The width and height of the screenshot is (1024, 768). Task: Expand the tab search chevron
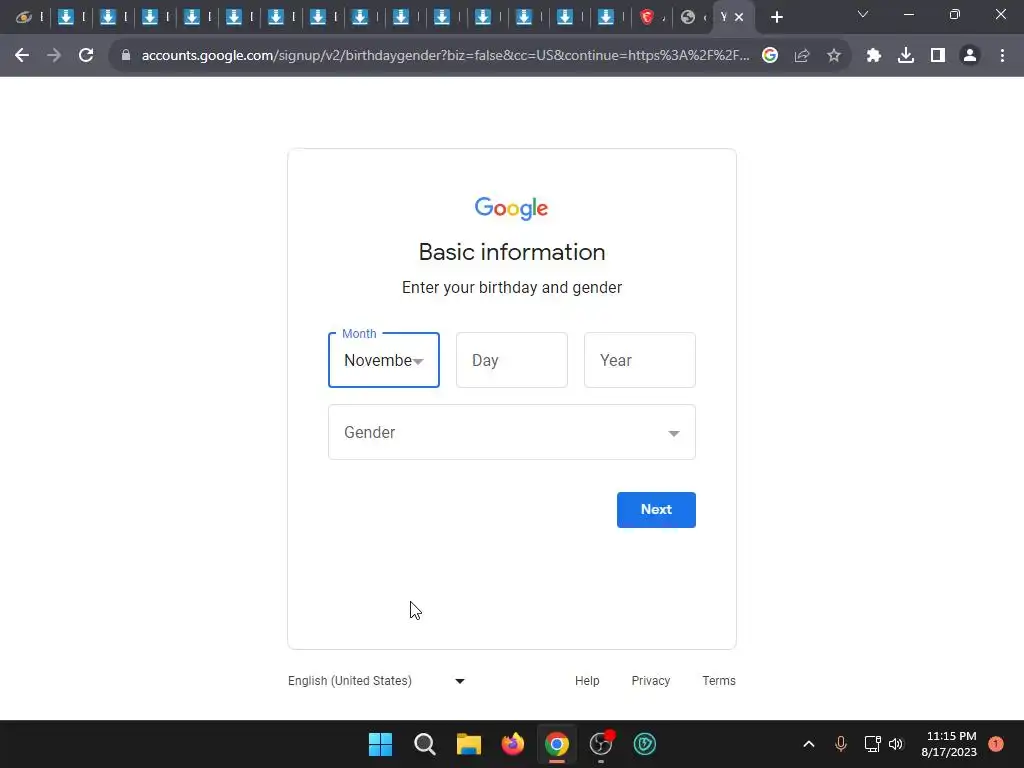tap(863, 14)
